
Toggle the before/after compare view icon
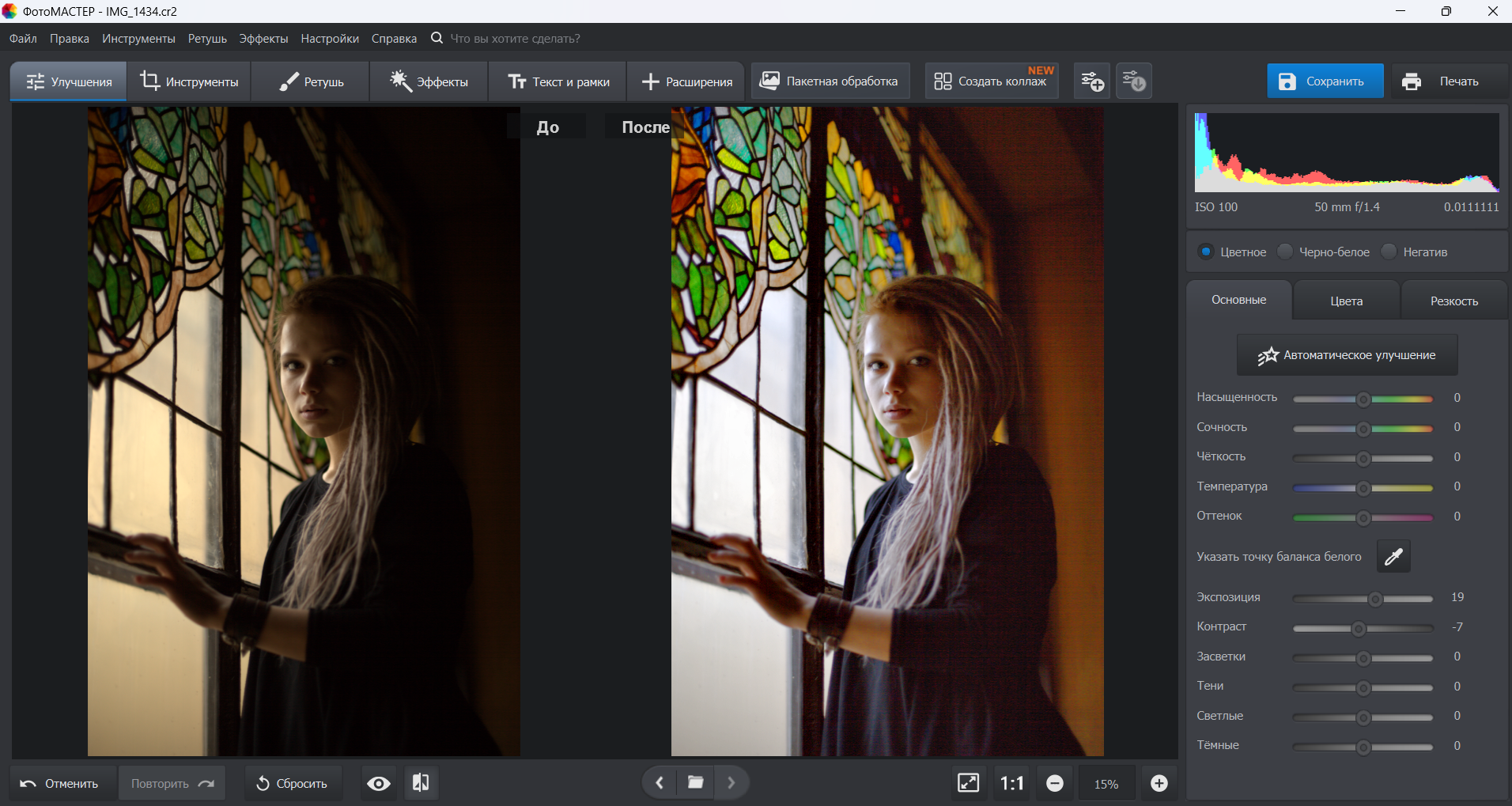pyautogui.click(x=421, y=783)
